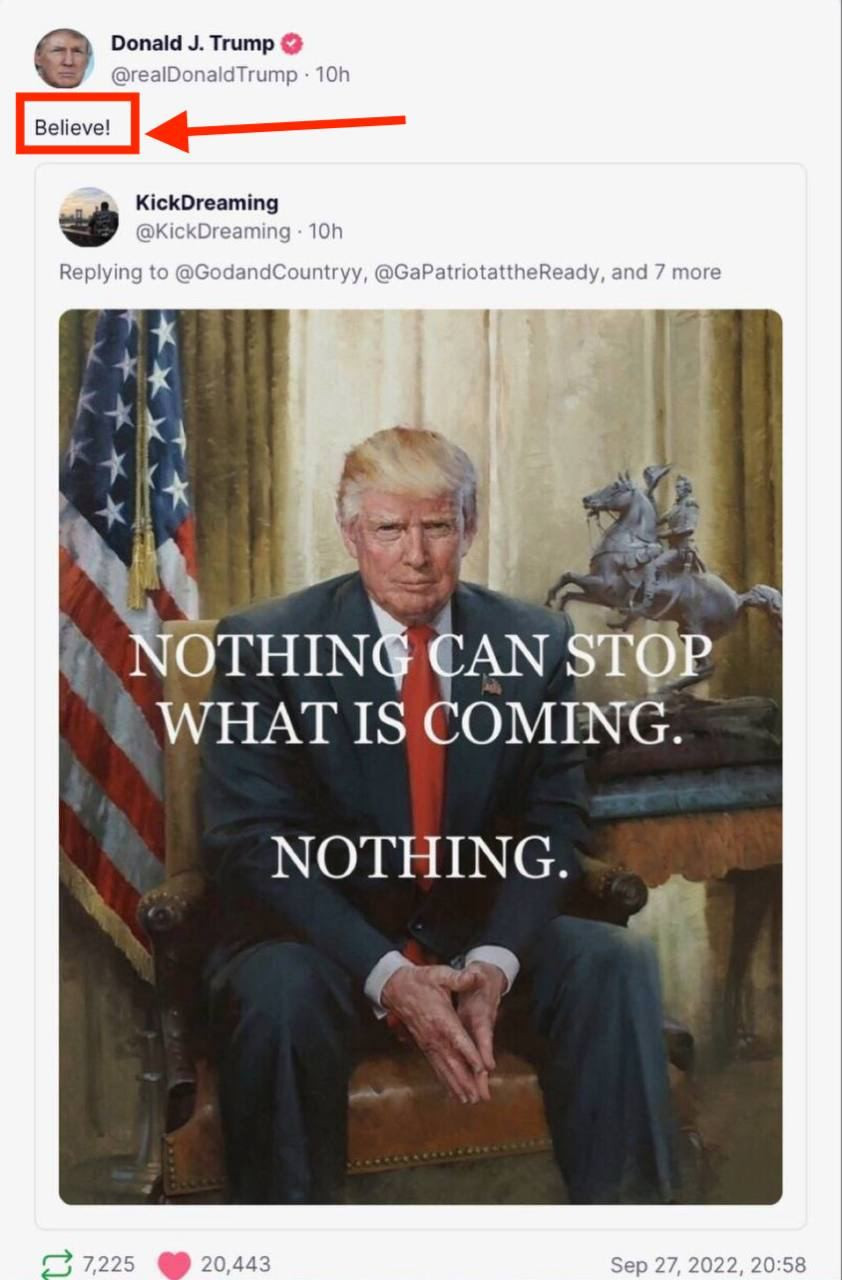Viewport: 842px width, 1280px height.
Task: Expand the "and 7 more" recipients
Action: 666,272
